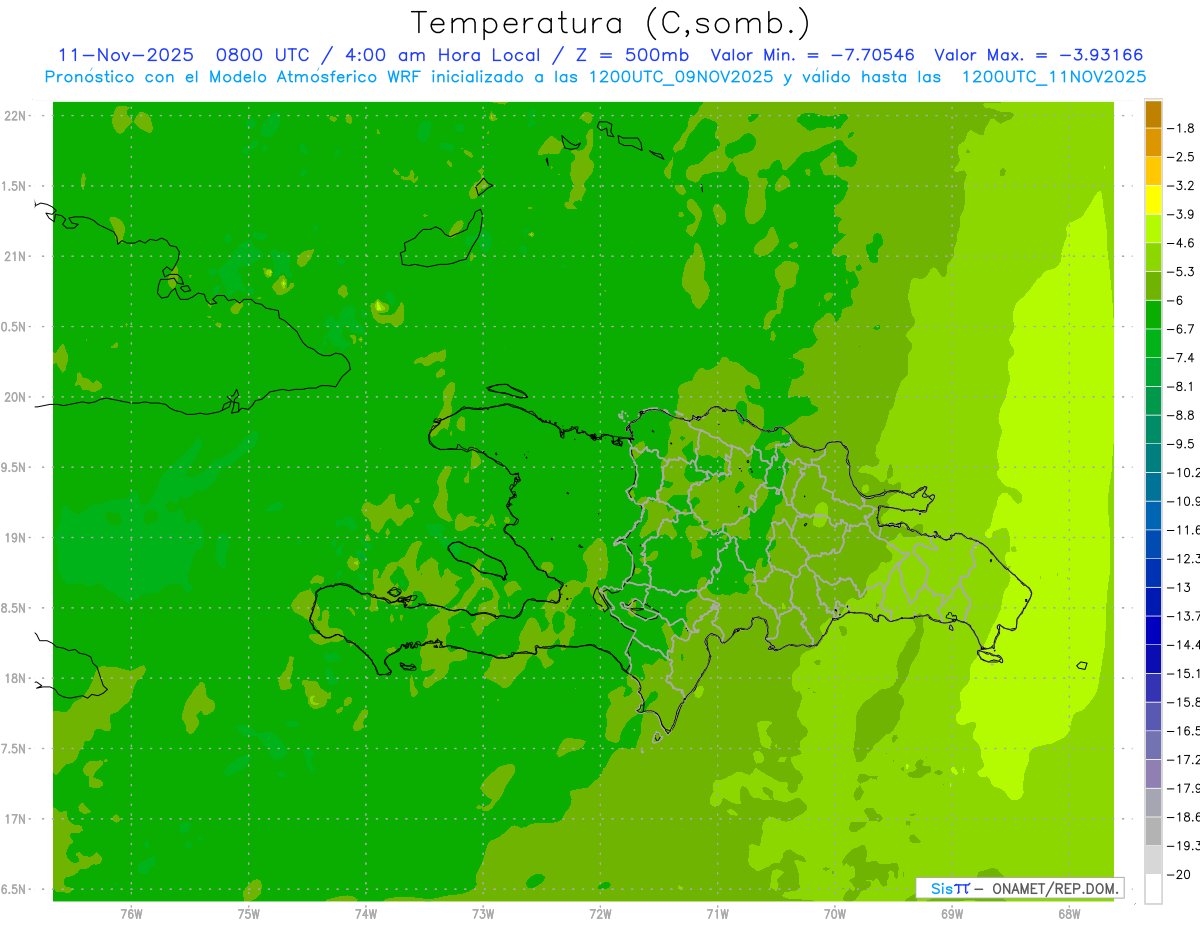Click the "70W" longitude label
Image resolution: width=1200 pixels, height=927 pixels.
point(834,913)
